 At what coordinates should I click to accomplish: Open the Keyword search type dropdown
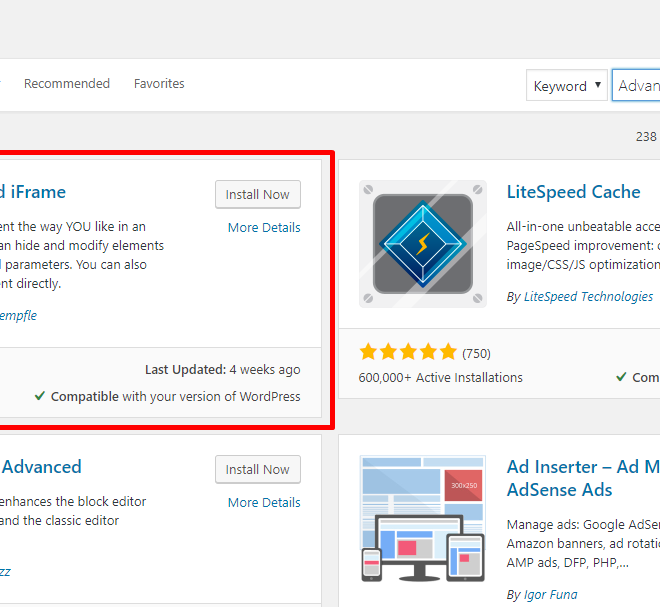coord(567,85)
